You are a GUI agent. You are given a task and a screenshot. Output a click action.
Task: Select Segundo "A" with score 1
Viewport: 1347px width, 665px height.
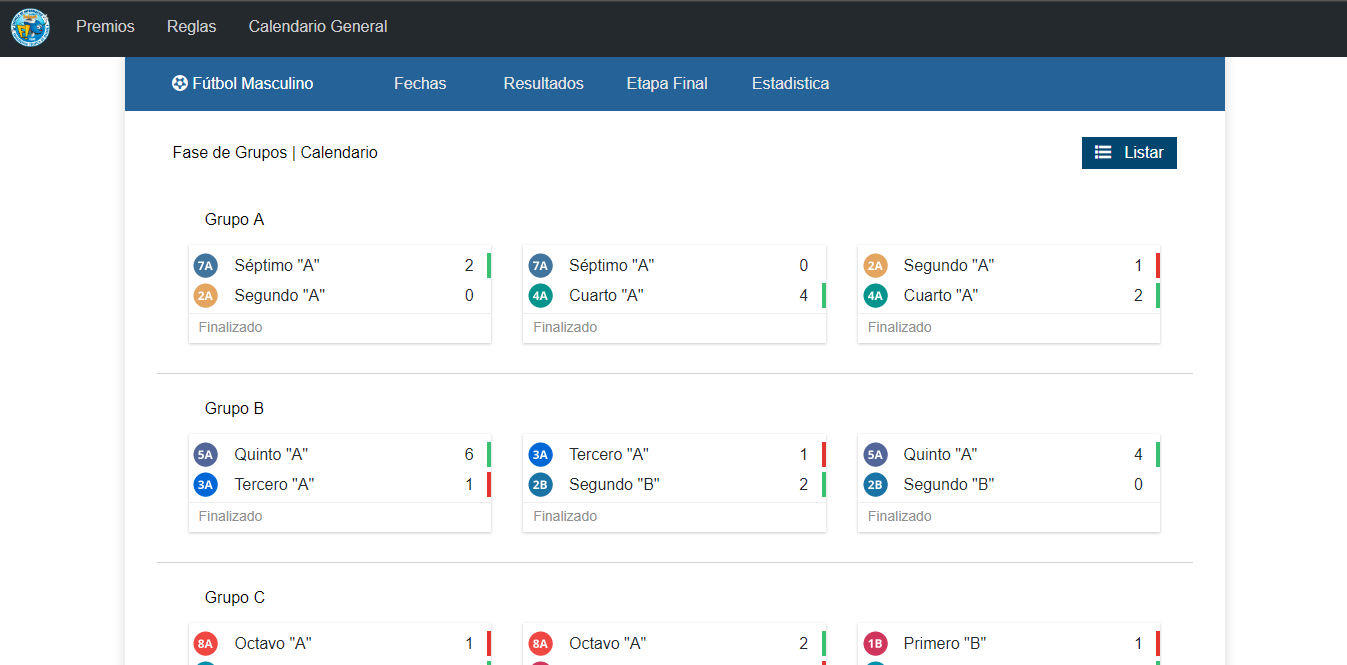click(x=949, y=266)
